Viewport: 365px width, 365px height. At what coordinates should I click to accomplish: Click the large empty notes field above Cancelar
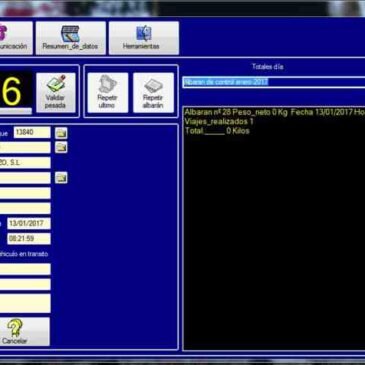click(25, 303)
